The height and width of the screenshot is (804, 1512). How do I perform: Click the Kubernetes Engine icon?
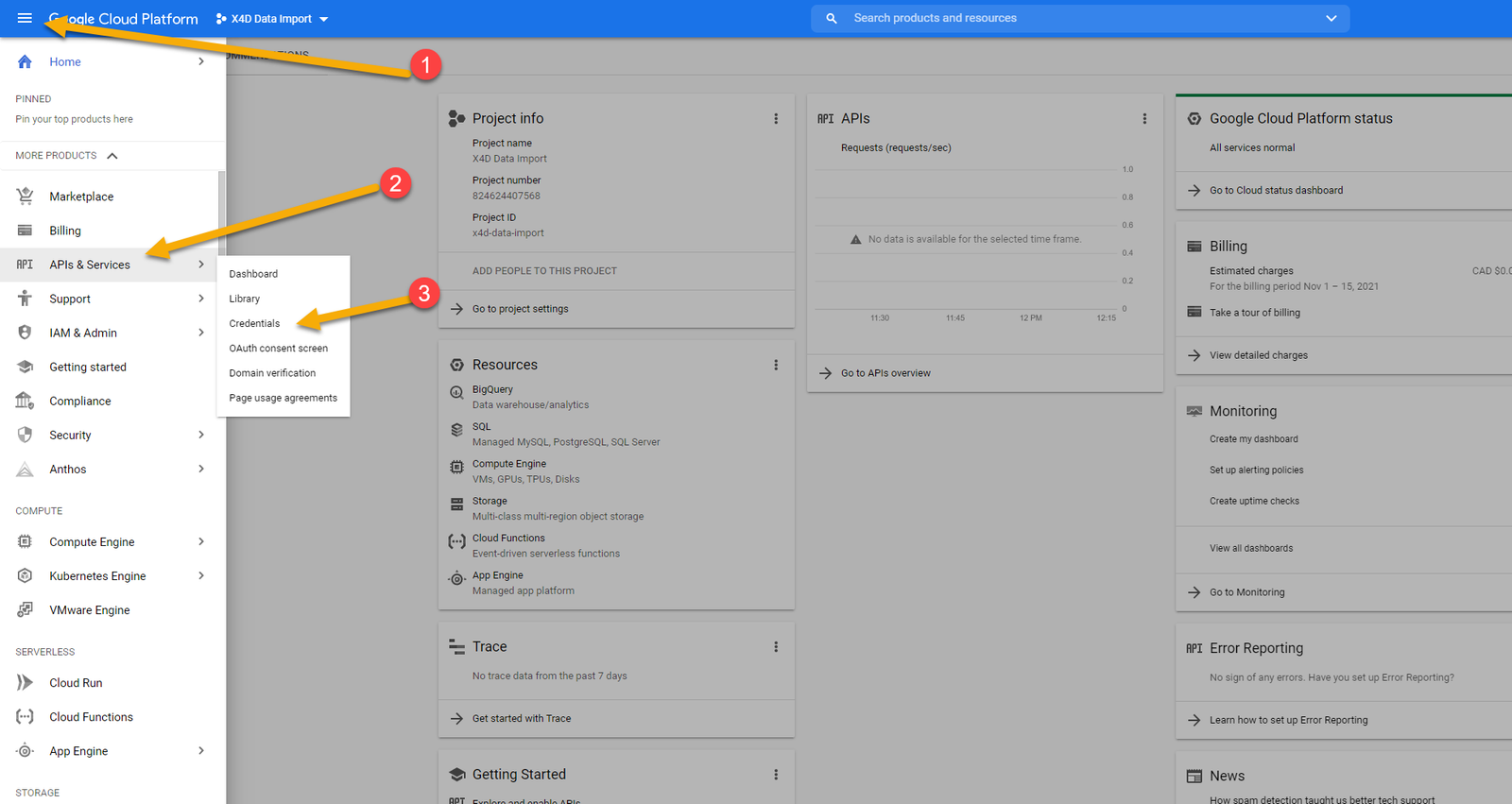coord(26,576)
